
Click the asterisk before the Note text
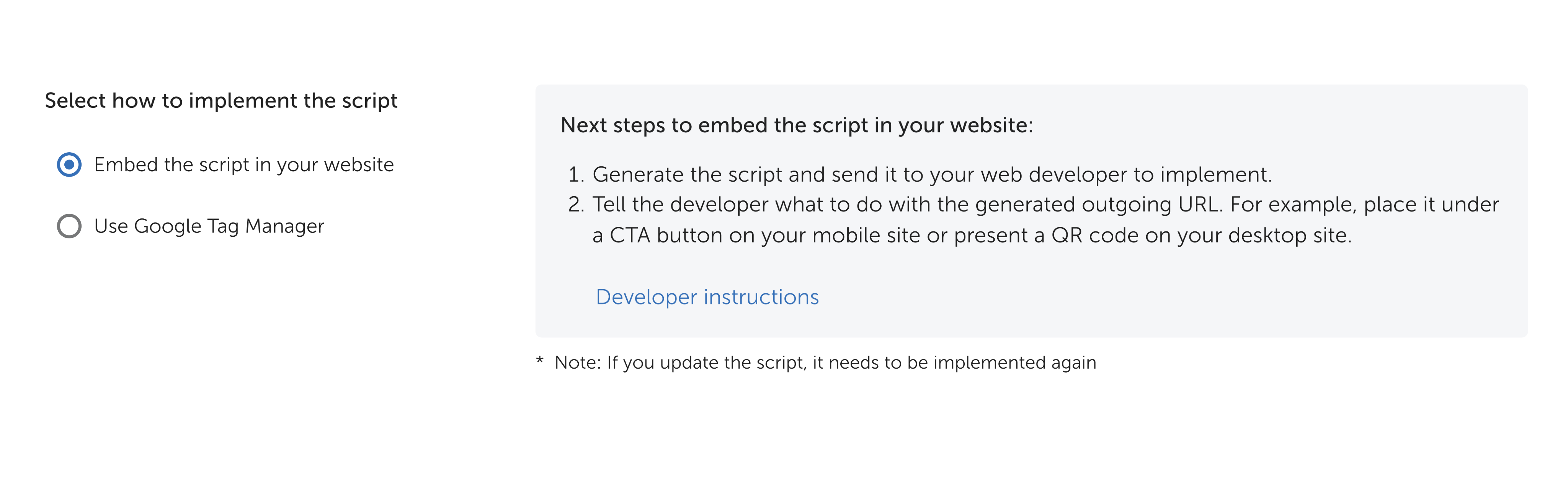pyautogui.click(x=539, y=361)
